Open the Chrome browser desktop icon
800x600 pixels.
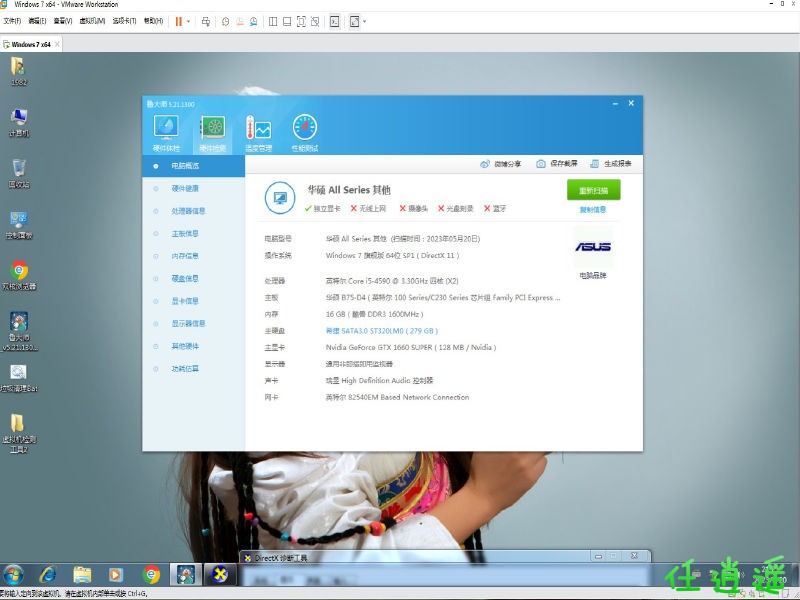click(x=19, y=276)
